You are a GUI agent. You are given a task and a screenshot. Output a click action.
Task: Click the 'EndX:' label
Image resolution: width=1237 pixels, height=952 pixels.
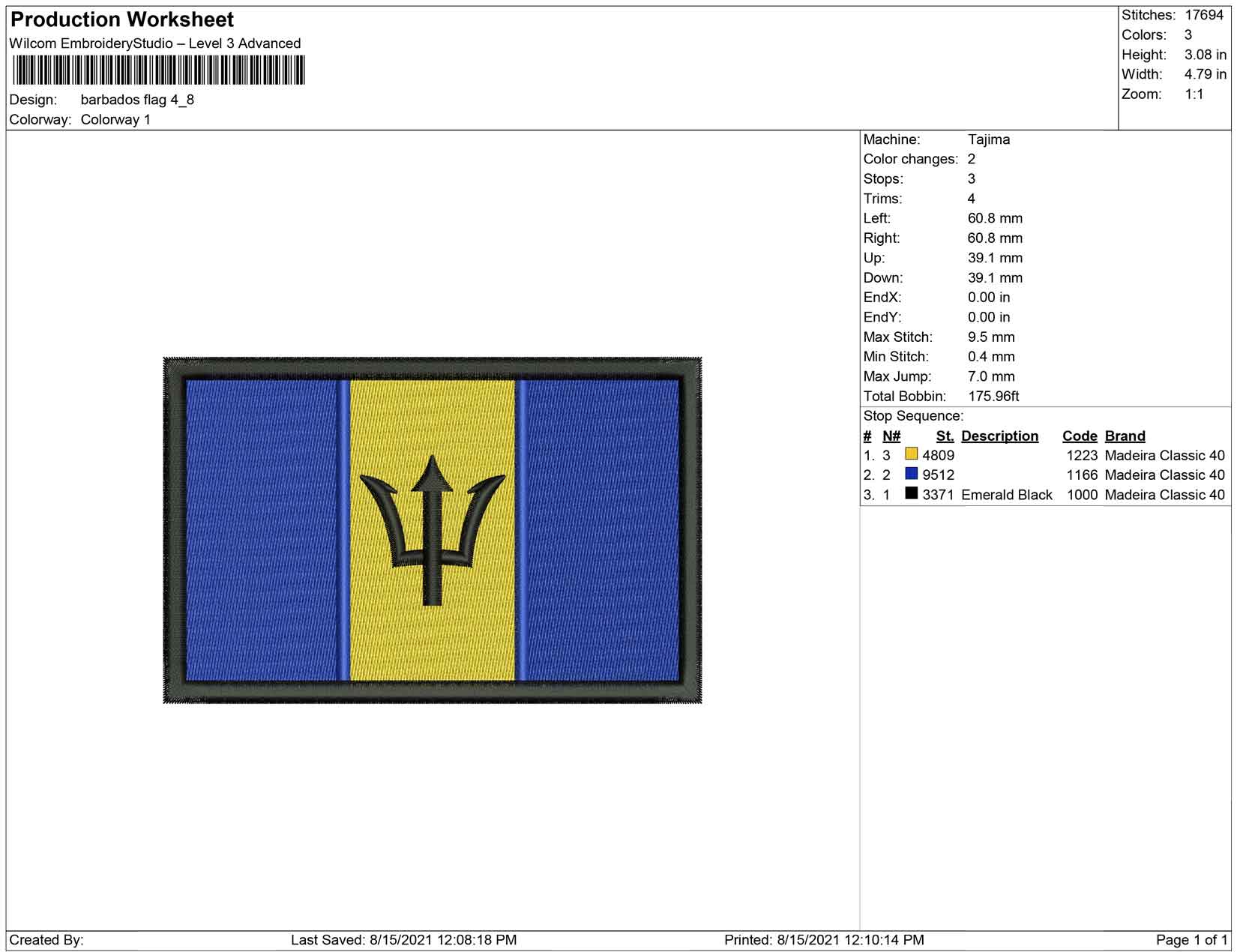[x=882, y=298]
